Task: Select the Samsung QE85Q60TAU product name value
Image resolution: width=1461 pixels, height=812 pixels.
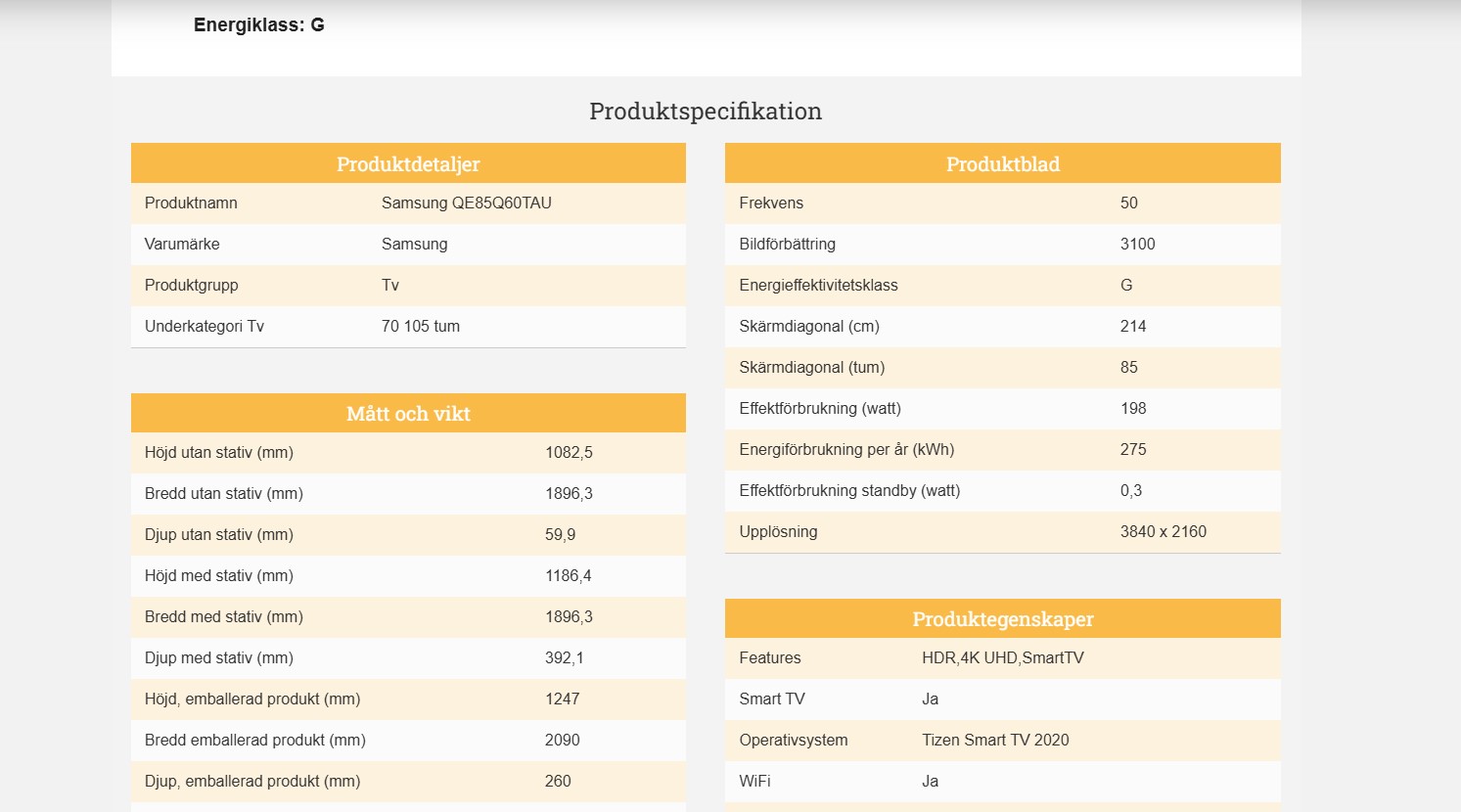Action: point(466,203)
